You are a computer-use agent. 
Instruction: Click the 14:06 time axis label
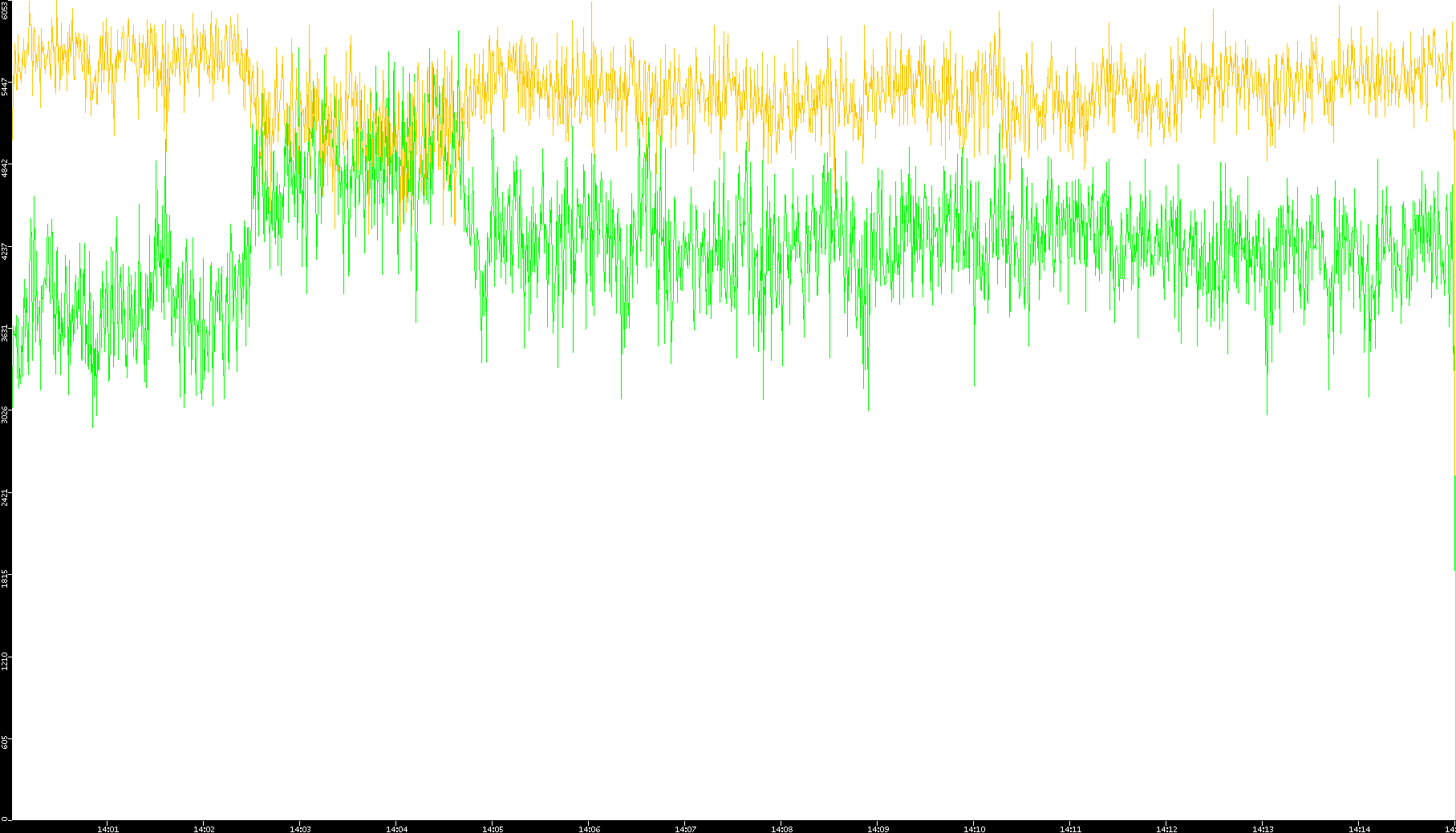click(589, 829)
